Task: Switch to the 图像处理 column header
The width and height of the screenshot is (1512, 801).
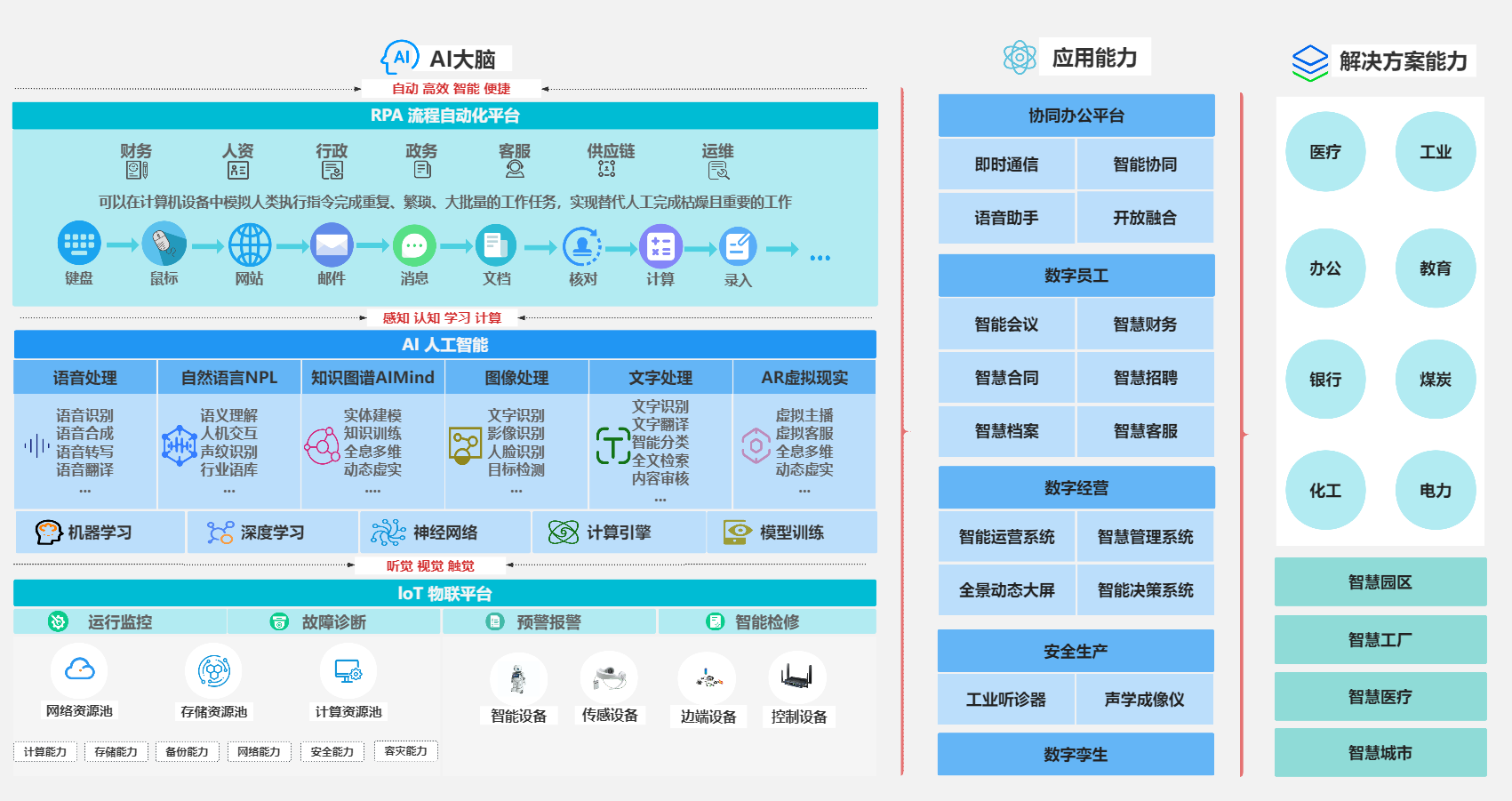Action: click(516, 378)
